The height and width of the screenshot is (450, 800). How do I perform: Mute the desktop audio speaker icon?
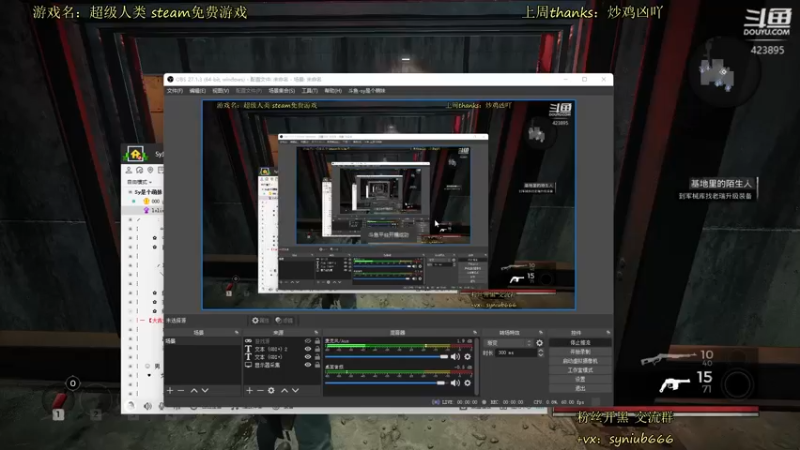coord(455,383)
